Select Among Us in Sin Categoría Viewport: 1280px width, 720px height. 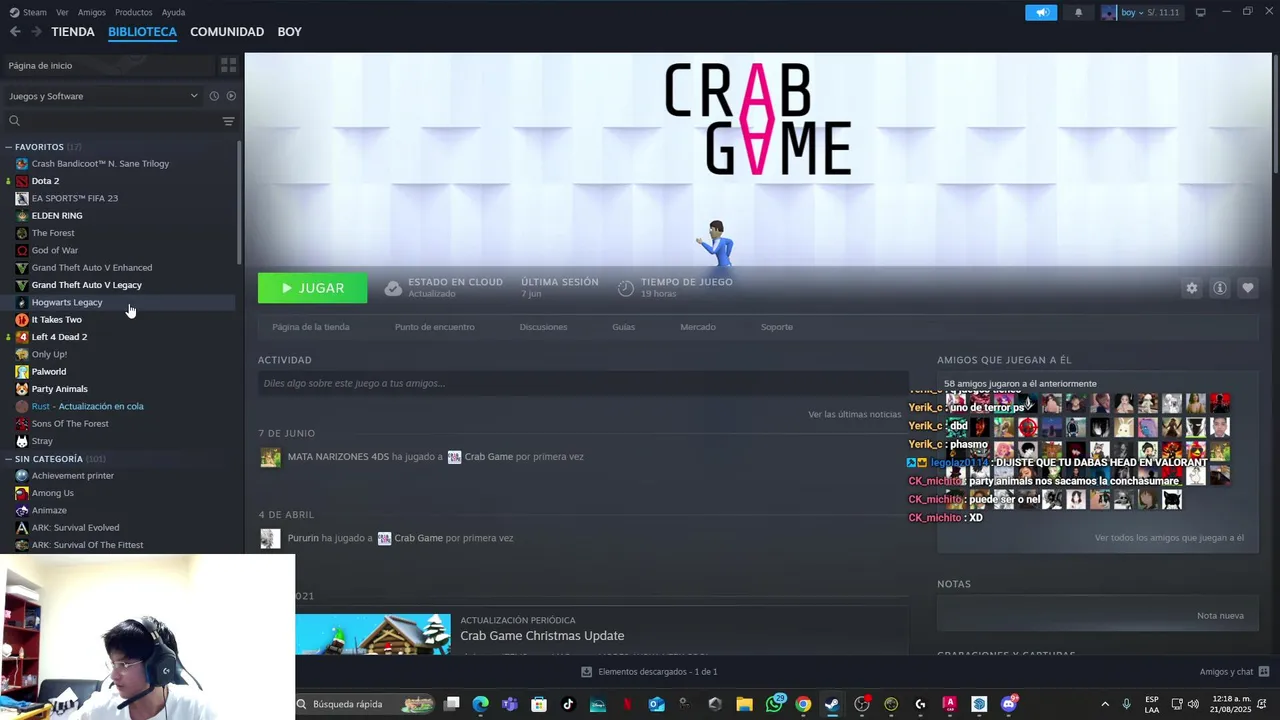[x=52, y=493]
